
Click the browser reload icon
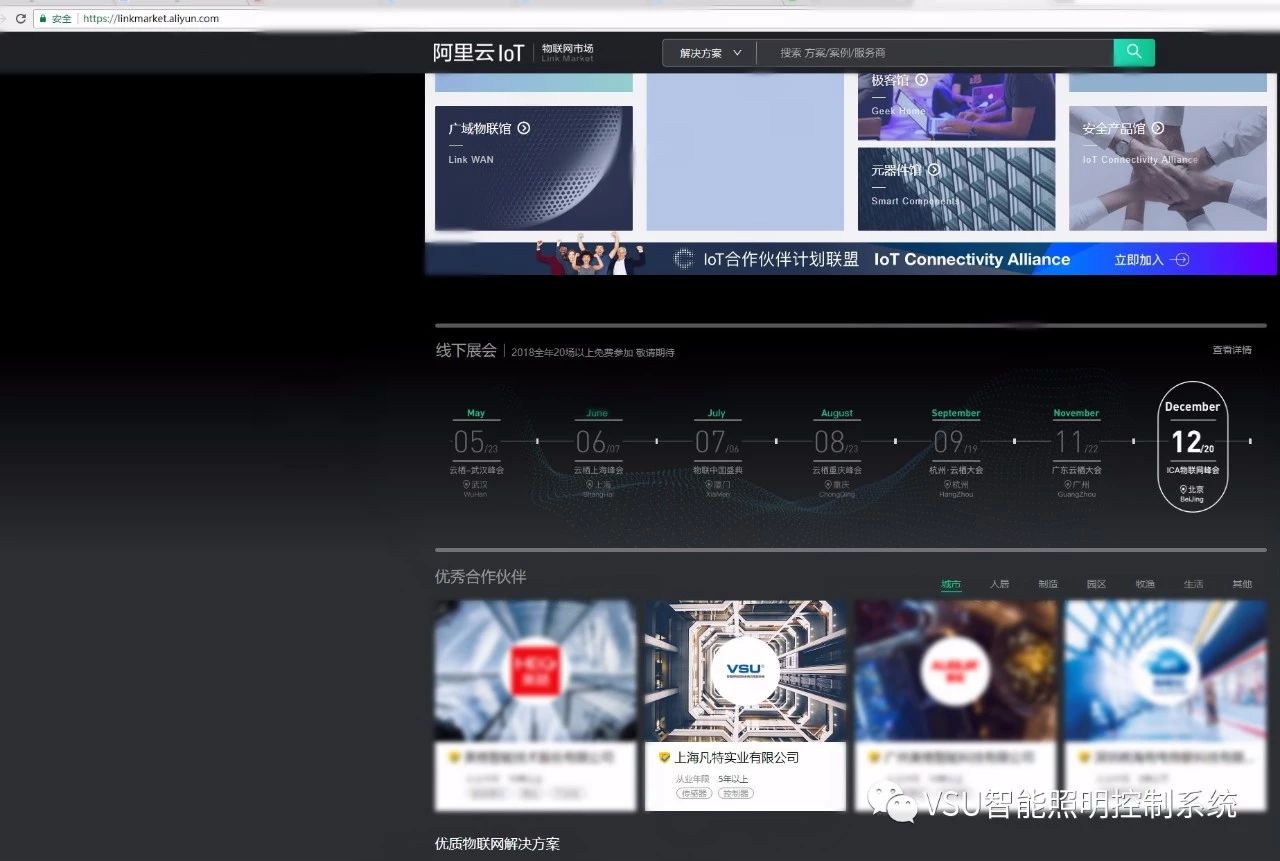click(20, 18)
